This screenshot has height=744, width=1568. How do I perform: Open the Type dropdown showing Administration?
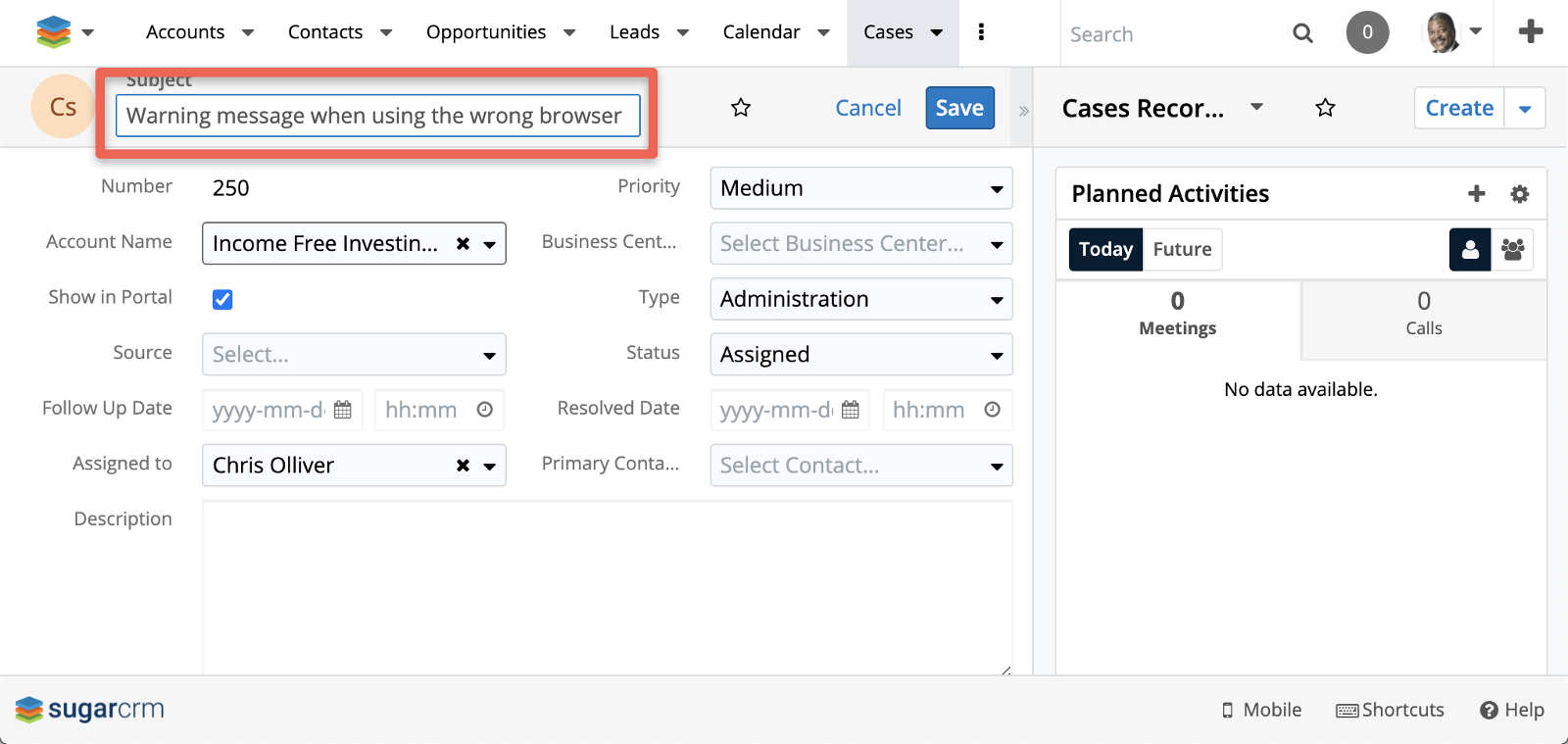860,299
